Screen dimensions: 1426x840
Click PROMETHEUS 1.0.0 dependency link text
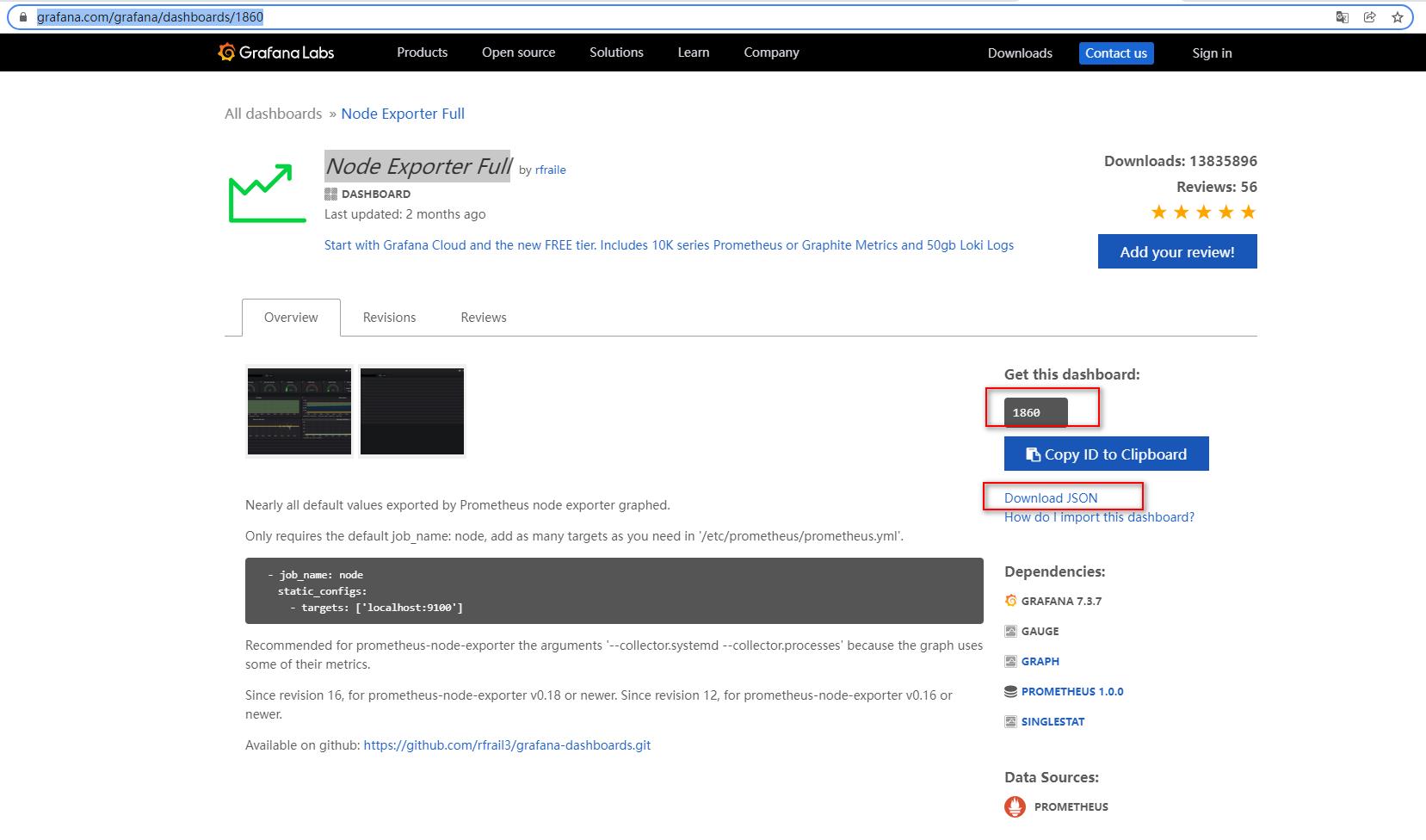(x=1072, y=692)
